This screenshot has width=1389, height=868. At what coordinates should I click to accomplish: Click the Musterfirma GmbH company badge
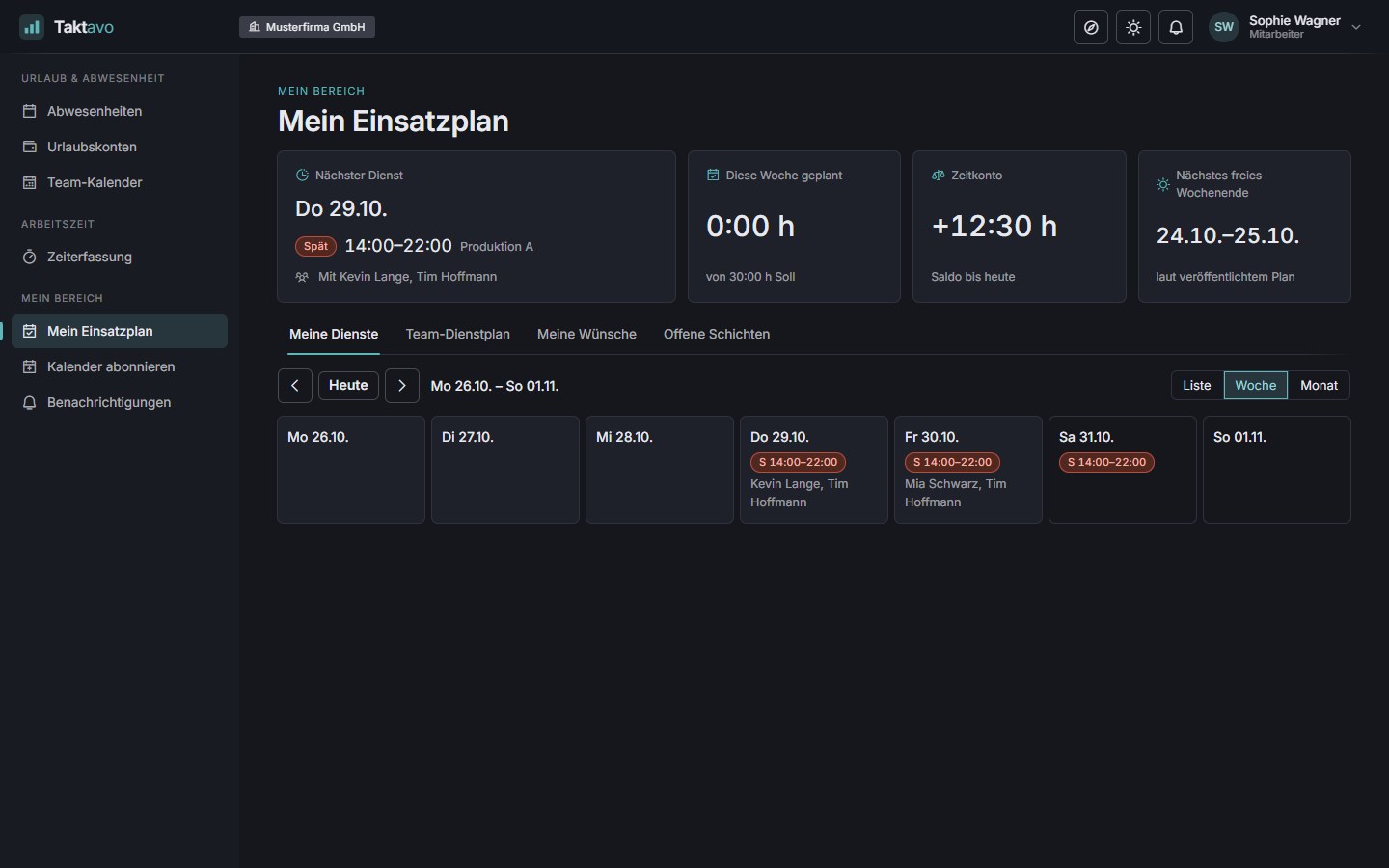pos(307,27)
